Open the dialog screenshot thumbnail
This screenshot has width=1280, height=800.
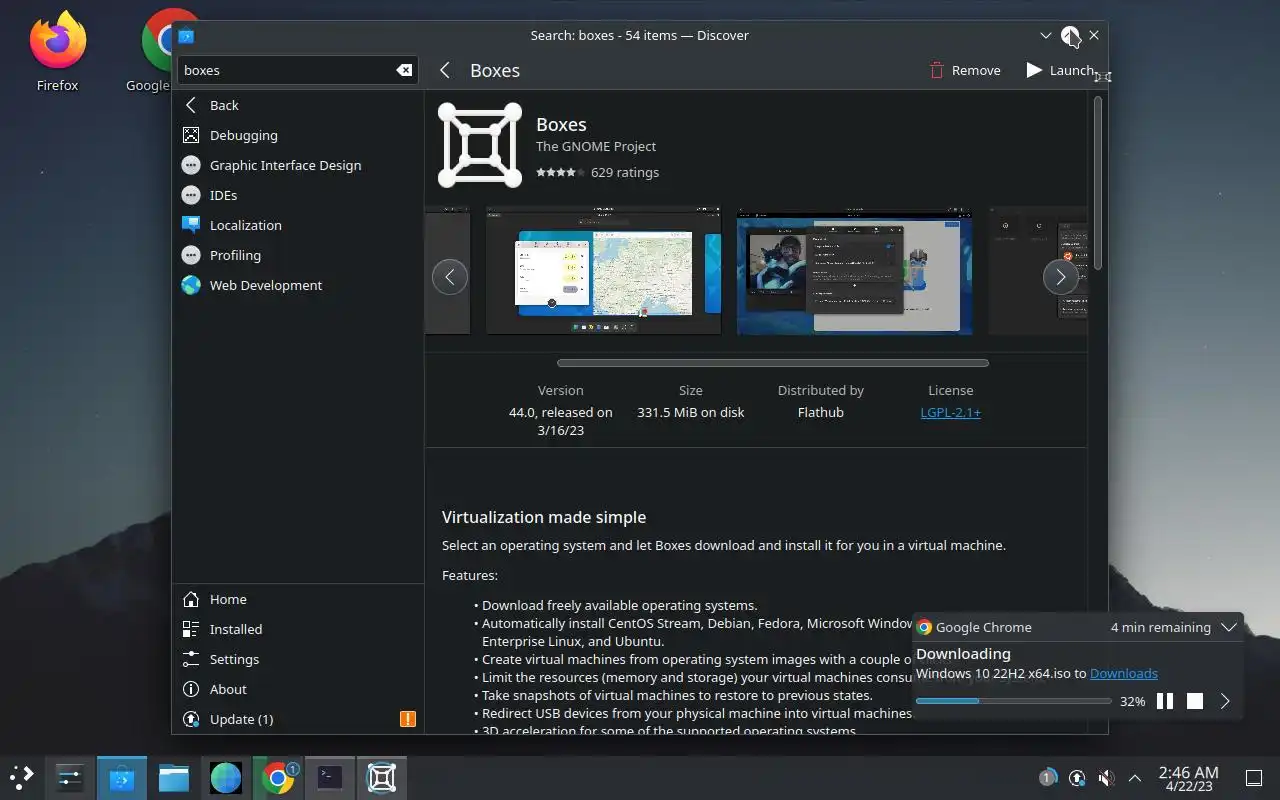click(x=854, y=270)
